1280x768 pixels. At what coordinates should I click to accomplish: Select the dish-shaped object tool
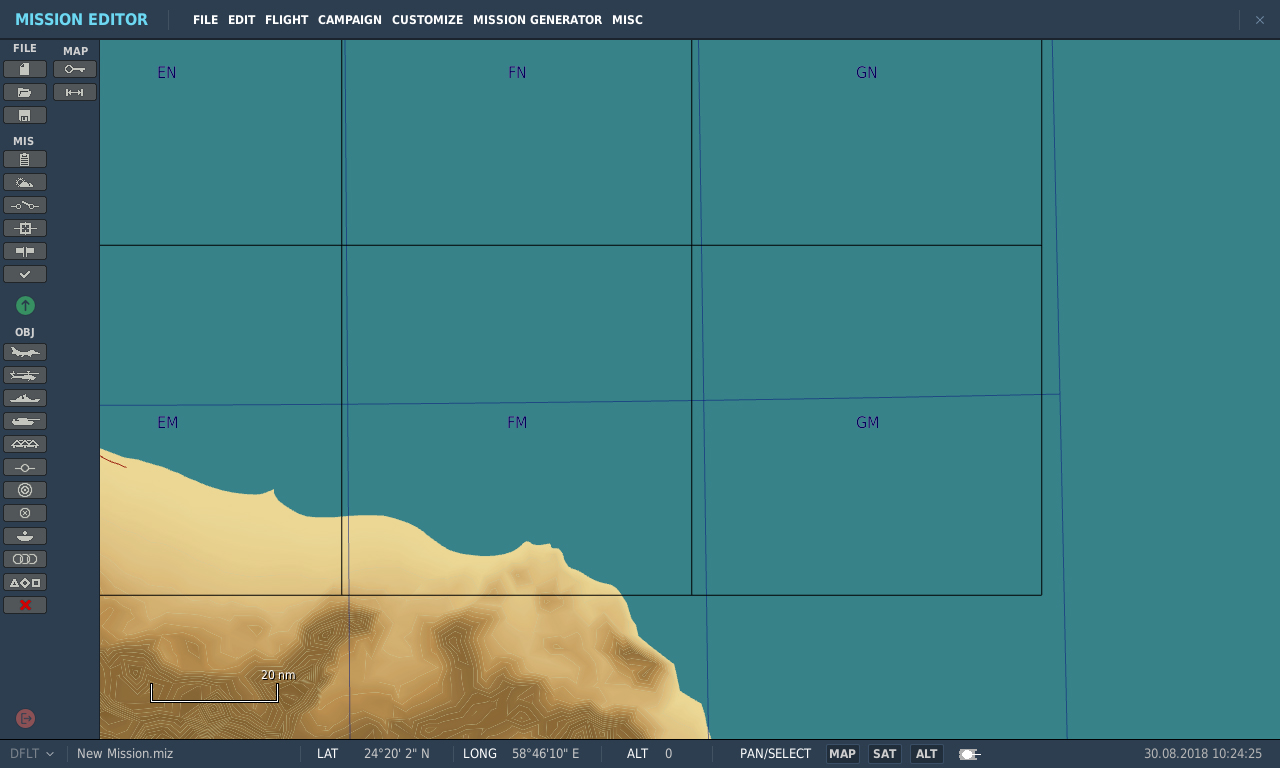[25, 536]
